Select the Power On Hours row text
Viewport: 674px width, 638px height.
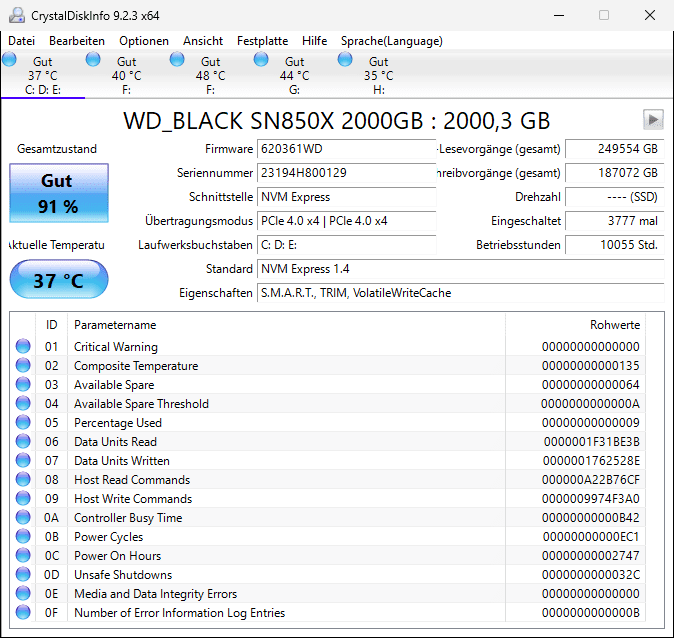click(x=117, y=555)
